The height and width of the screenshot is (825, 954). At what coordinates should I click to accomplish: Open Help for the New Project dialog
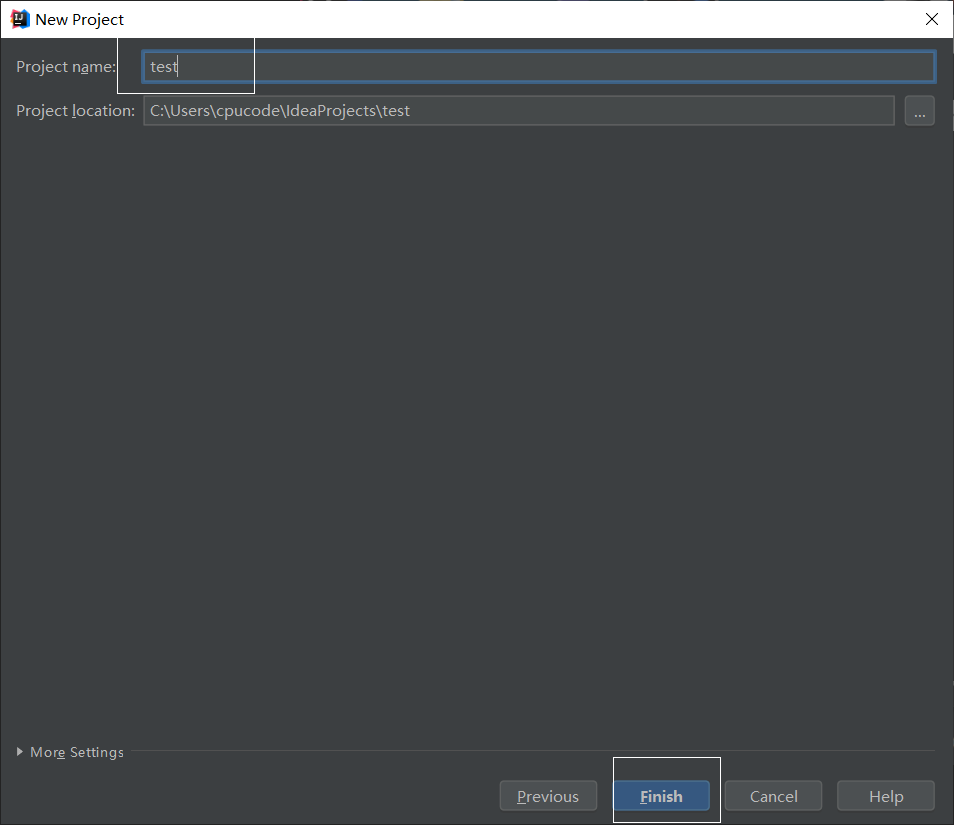click(886, 796)
